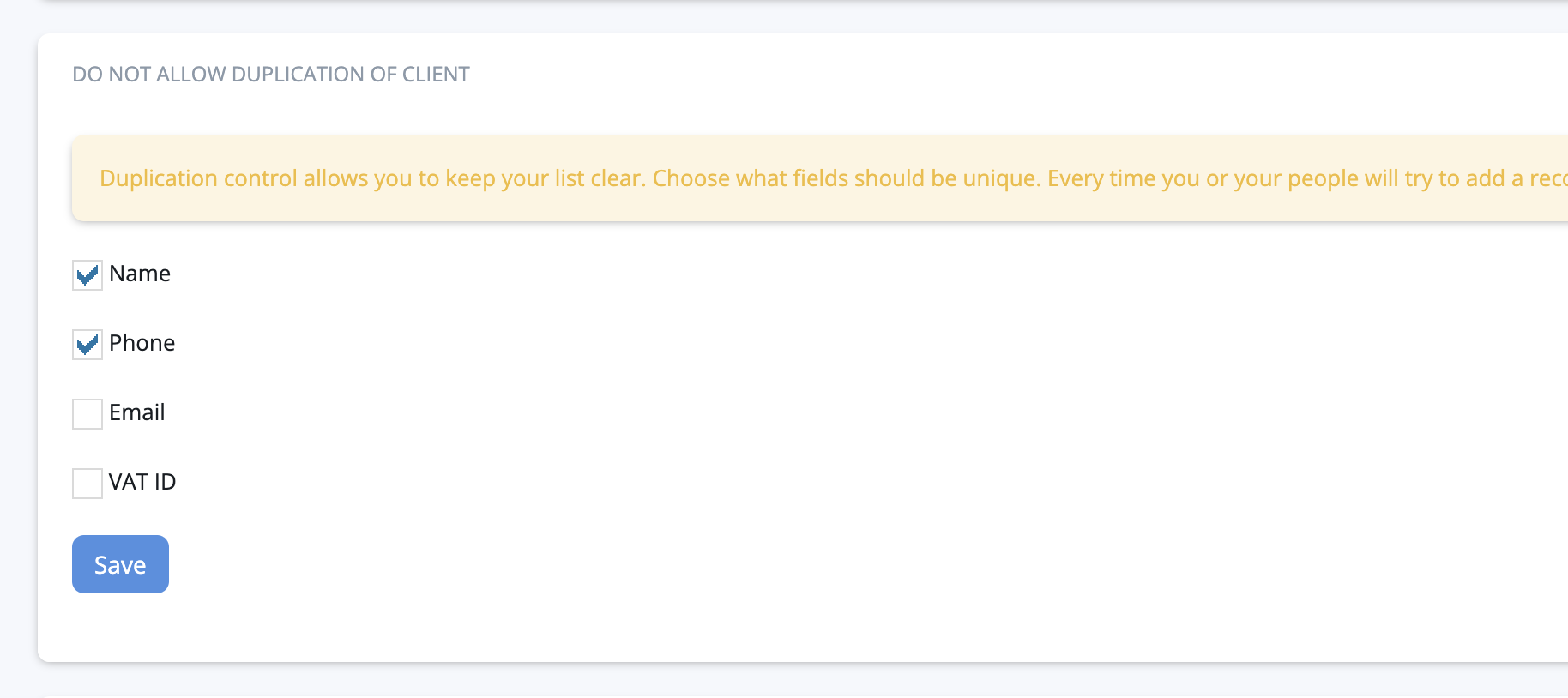Click the "Phone" field label text
1568x698 pixels.
142,343
